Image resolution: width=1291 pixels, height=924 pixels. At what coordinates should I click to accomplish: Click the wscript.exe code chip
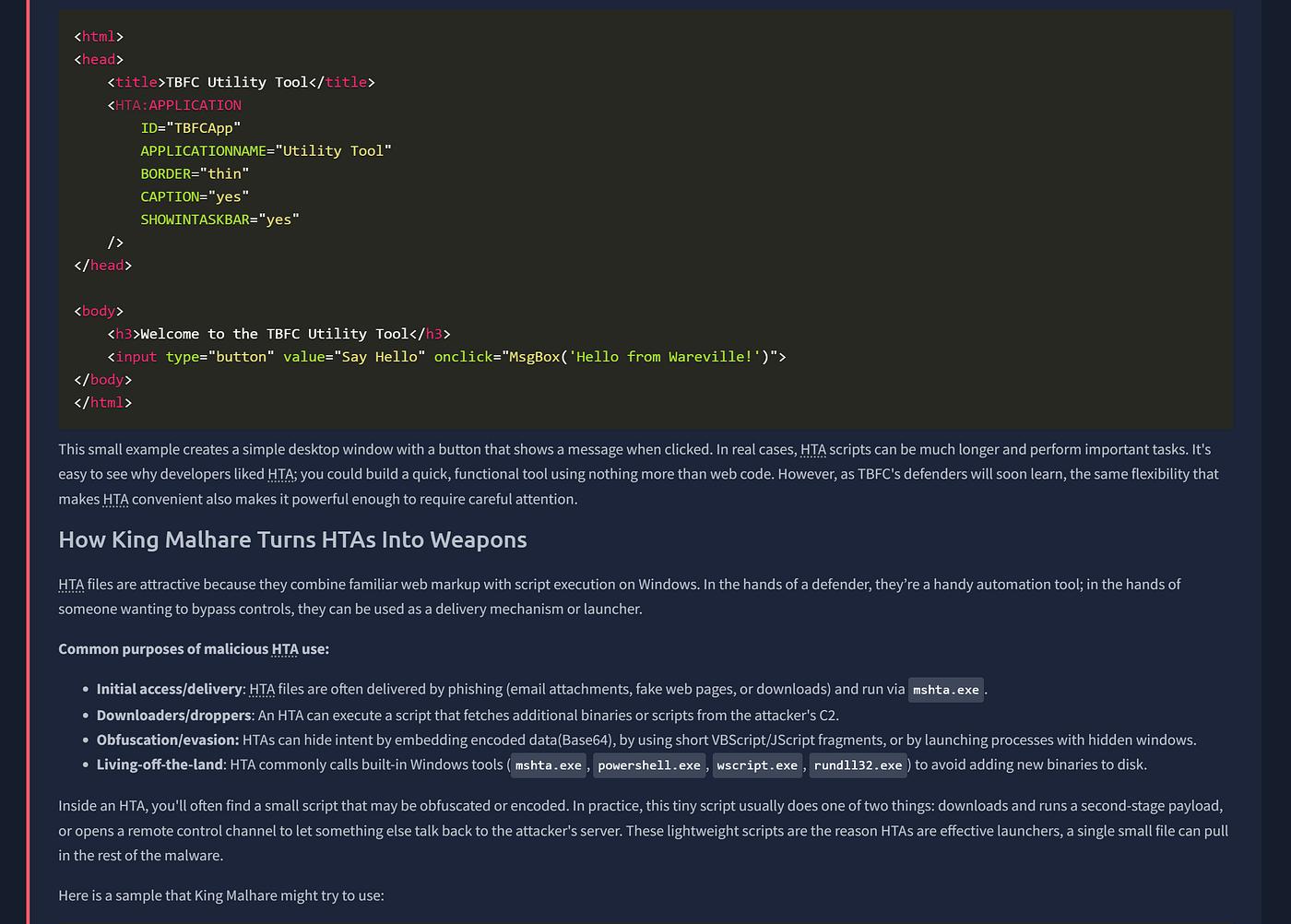pyautogui.click(x=757, y=765)
